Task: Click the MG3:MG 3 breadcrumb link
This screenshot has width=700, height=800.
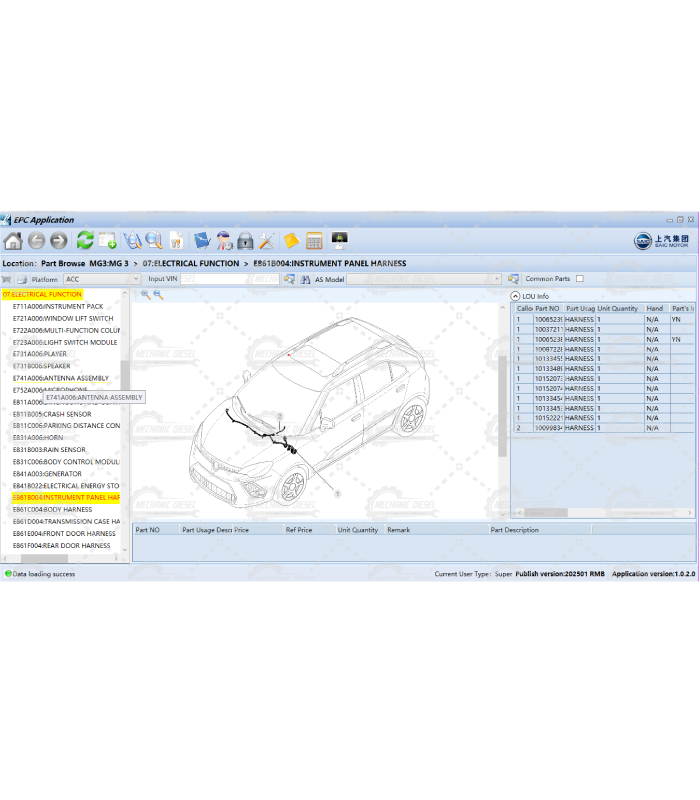Action: point(109,263)
